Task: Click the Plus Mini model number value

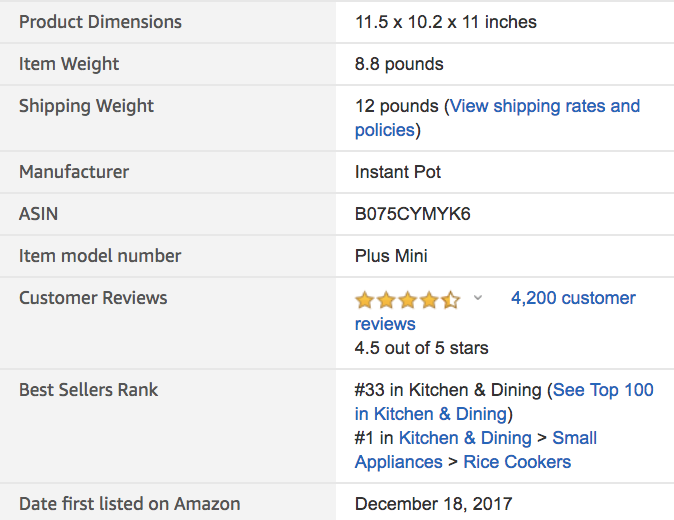Action: click(x=391, y=256)
